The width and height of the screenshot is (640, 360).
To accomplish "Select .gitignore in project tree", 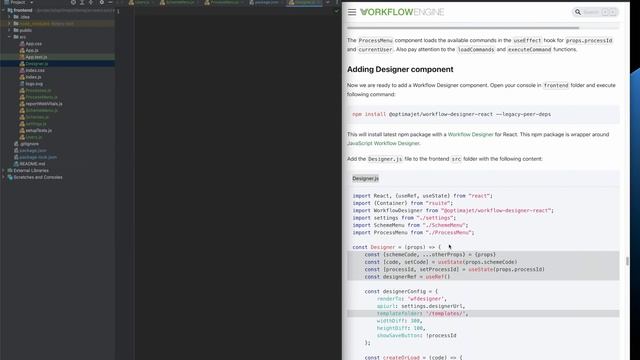I will (x=29, y=144).
